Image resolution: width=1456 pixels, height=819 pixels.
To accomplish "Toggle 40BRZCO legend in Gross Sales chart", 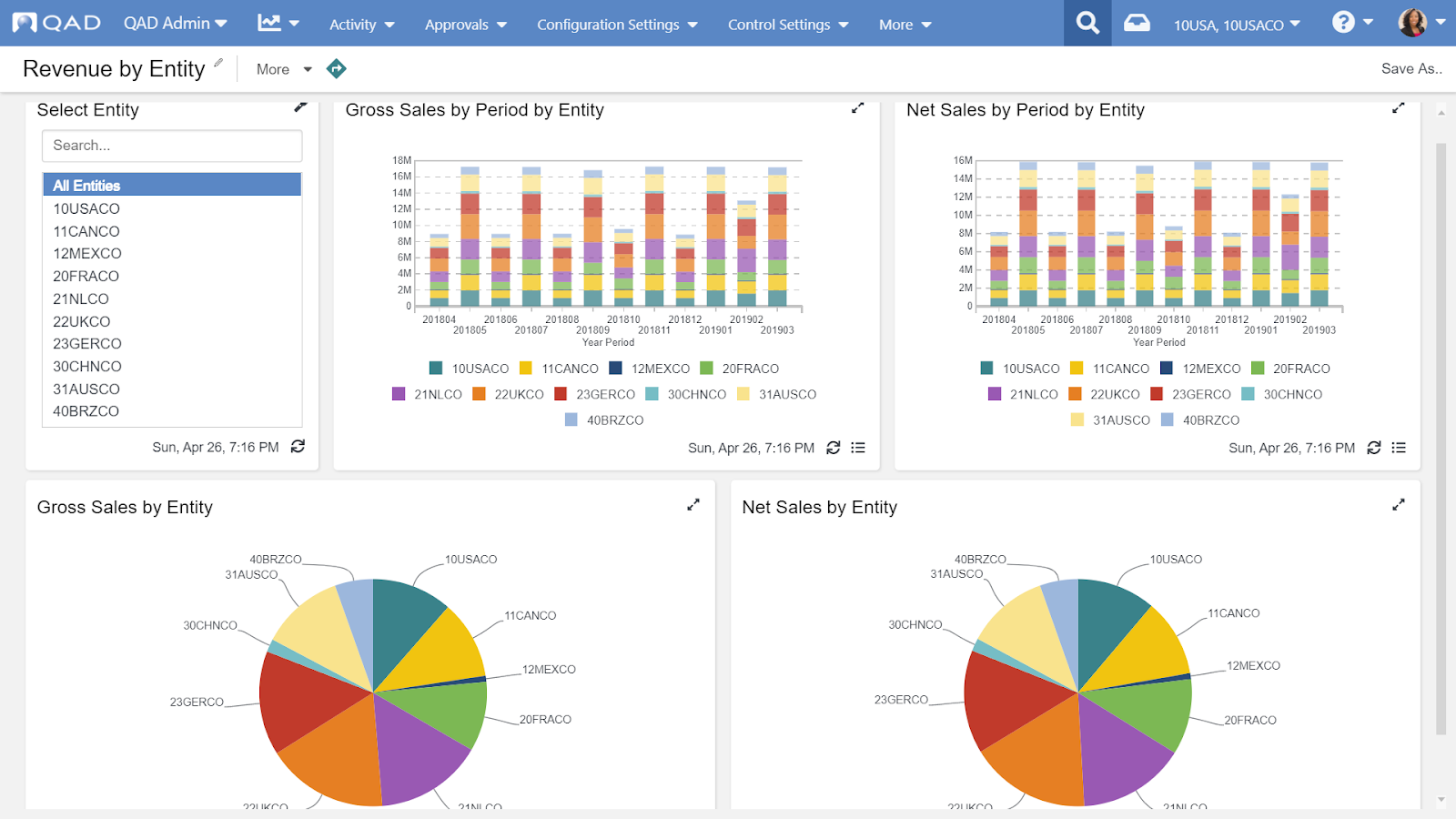I will [x=604, y=420].
